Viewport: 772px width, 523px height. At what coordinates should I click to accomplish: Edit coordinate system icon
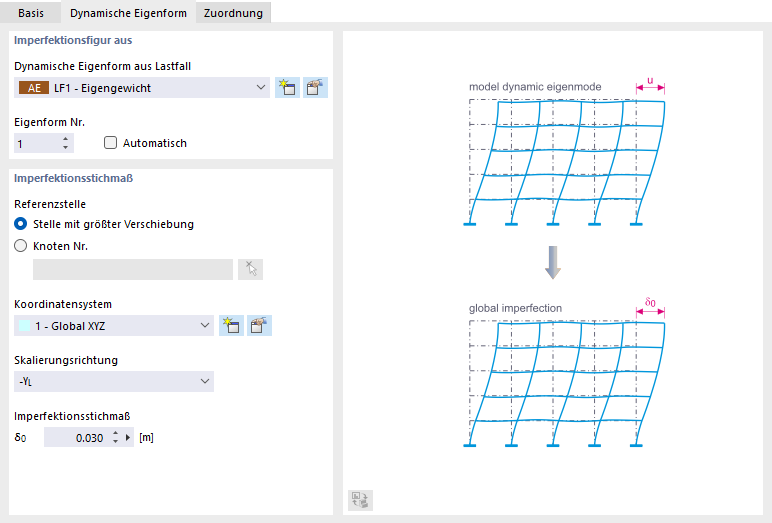click(260, 325)
